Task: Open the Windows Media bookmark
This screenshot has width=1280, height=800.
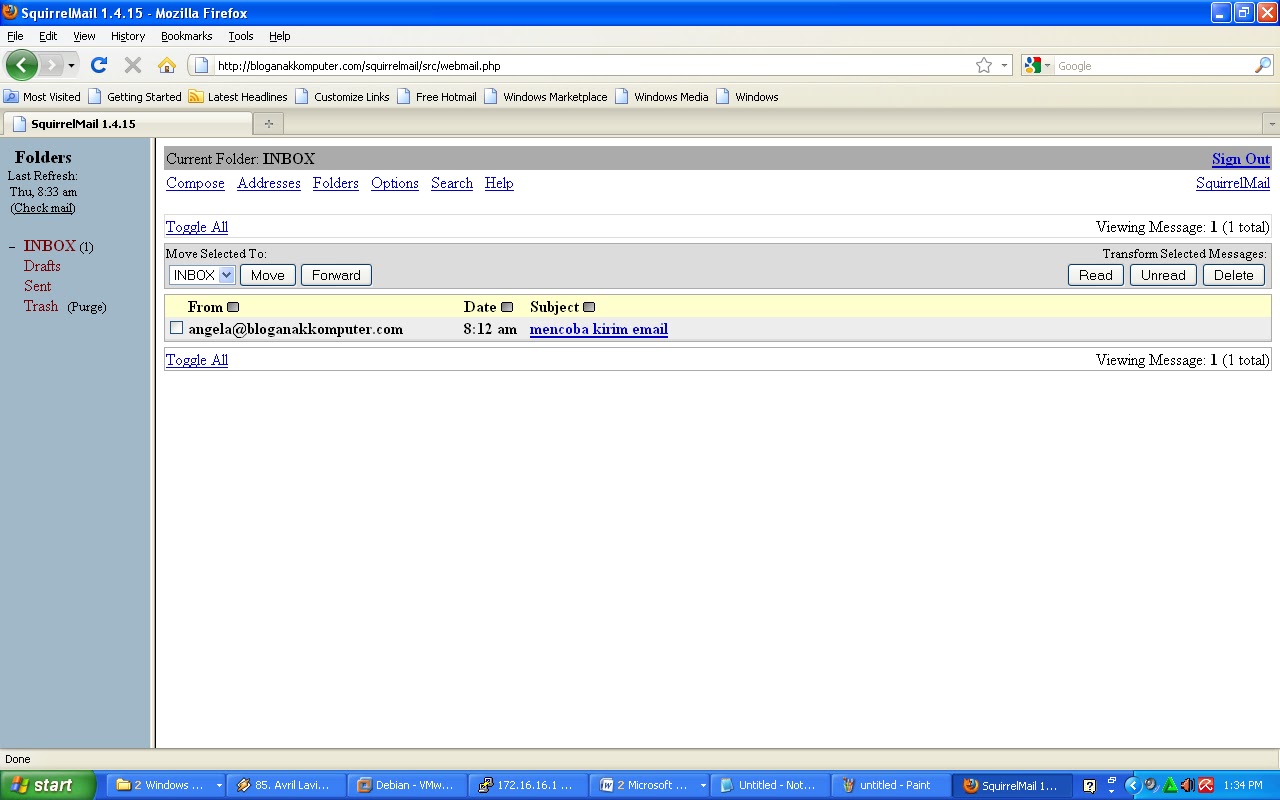Action: (x=662, y=97)
